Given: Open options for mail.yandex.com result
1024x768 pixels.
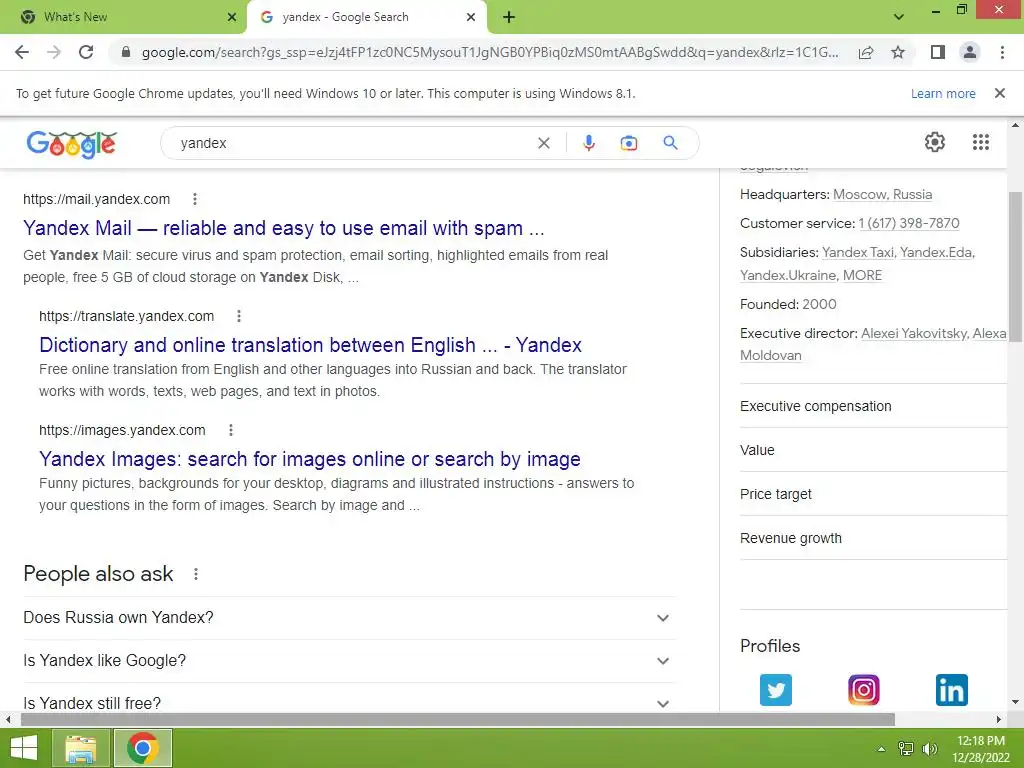Looking at the screenshot, I should (x=195, y=199).
